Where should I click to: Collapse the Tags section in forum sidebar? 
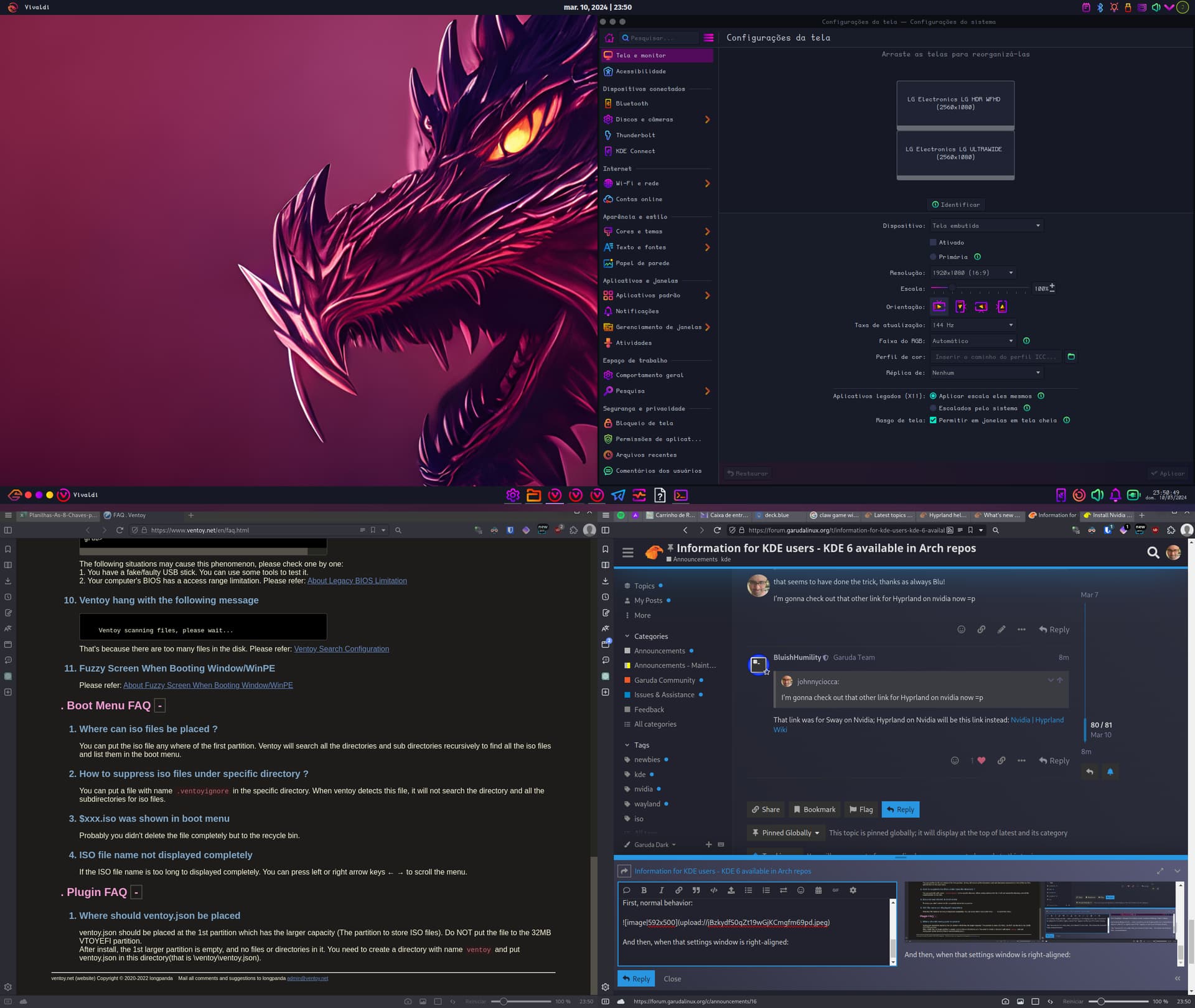[627, 745]
